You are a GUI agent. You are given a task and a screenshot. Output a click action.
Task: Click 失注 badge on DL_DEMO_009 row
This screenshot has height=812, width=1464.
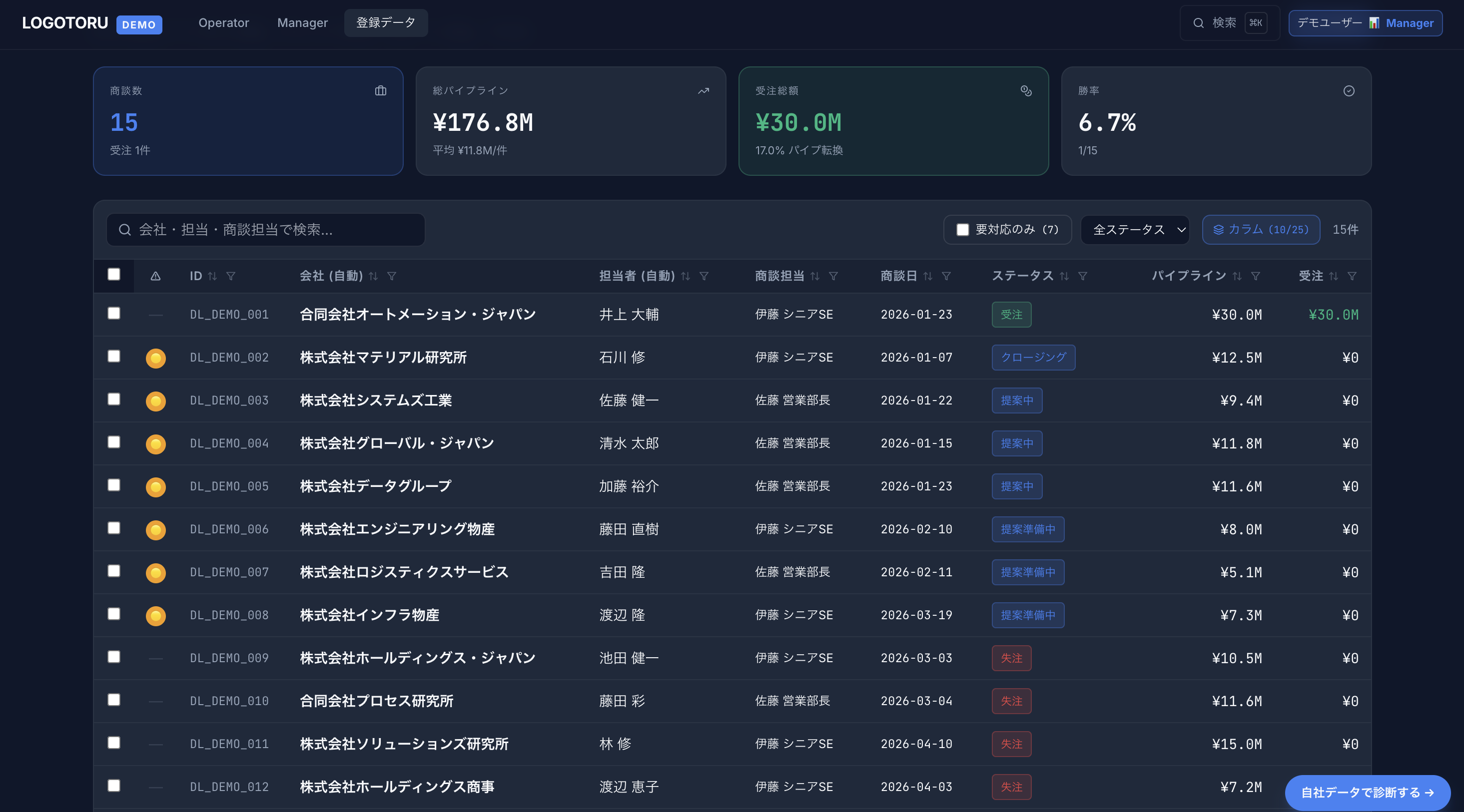click(x=1012, y=658)
